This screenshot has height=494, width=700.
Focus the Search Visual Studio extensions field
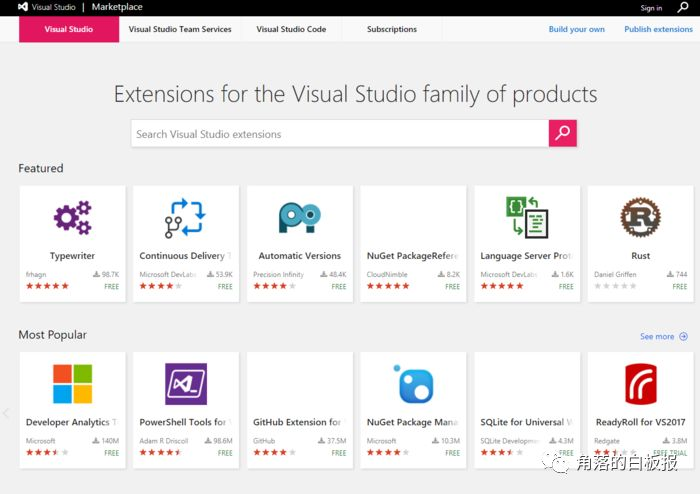340,134
